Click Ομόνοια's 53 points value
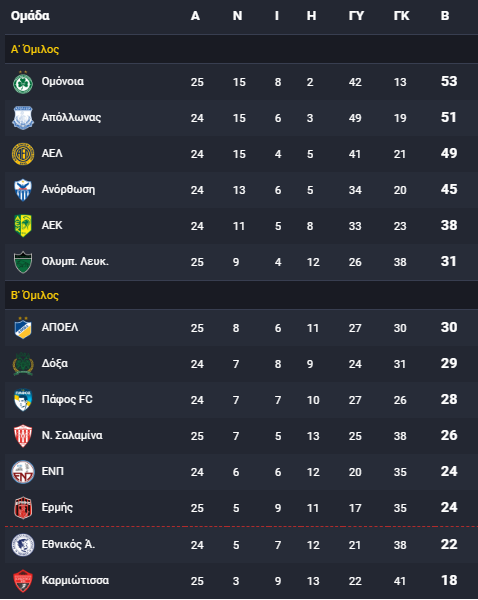The width and height of the screenshot is (478, 600). (449, 82)
